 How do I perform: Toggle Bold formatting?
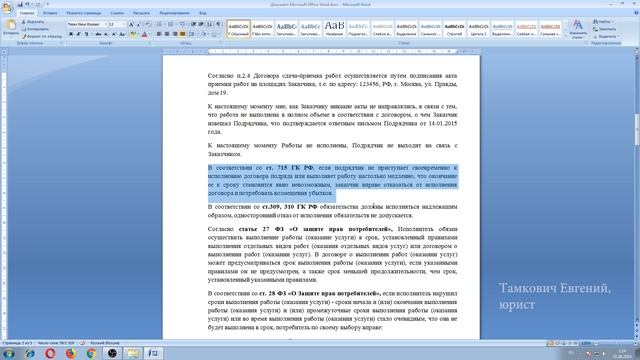click(71, 34)
